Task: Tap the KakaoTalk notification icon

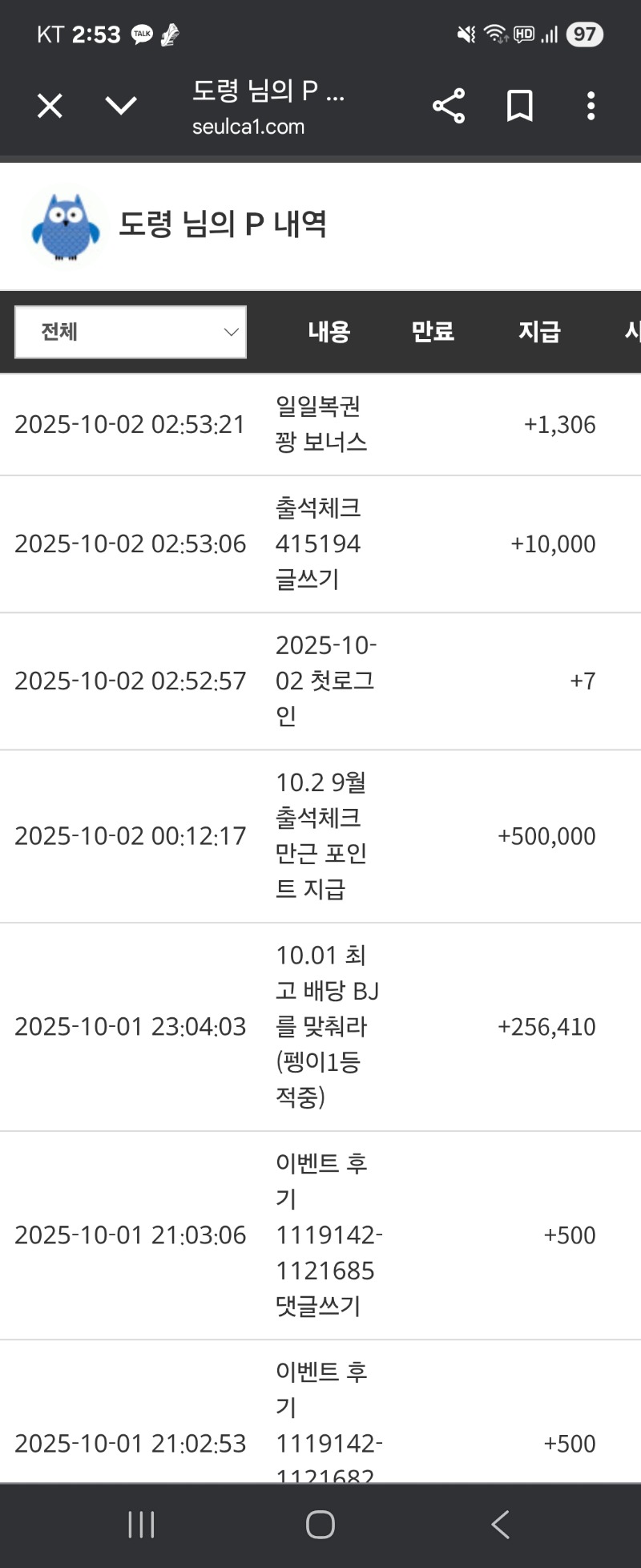Action: point(143,34)
